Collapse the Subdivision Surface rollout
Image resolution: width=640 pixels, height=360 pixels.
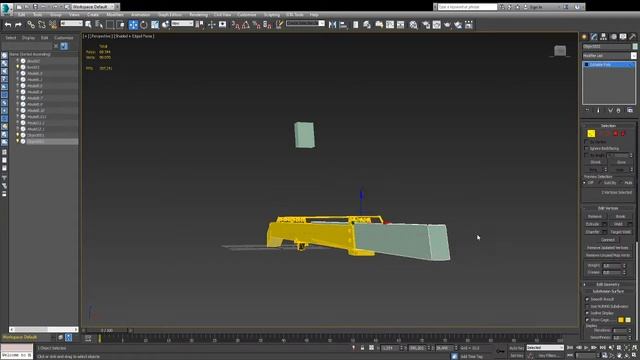[608, 291]
